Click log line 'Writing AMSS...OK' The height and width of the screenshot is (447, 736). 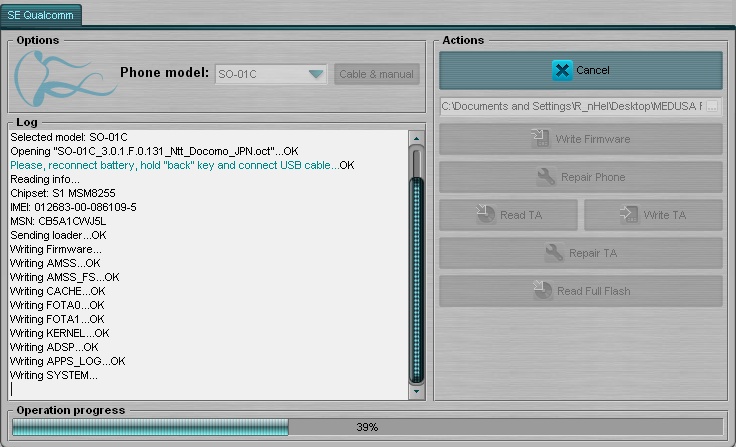(55, 263)
